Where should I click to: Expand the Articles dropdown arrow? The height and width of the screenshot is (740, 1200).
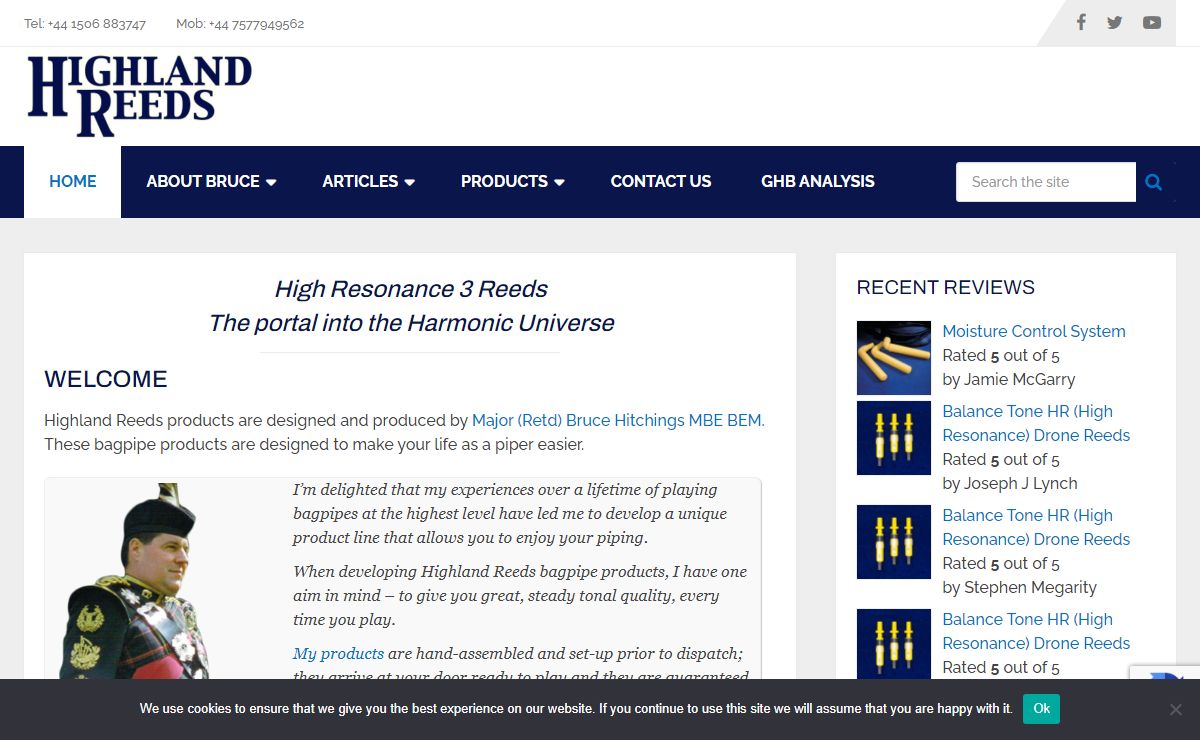coord(409,182)
